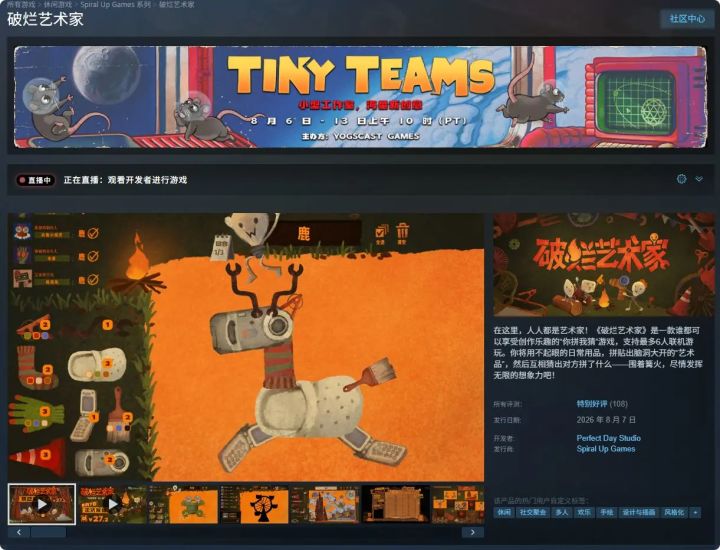Open the 手绘 tag
720x550 pixels.
pos(606,512)
